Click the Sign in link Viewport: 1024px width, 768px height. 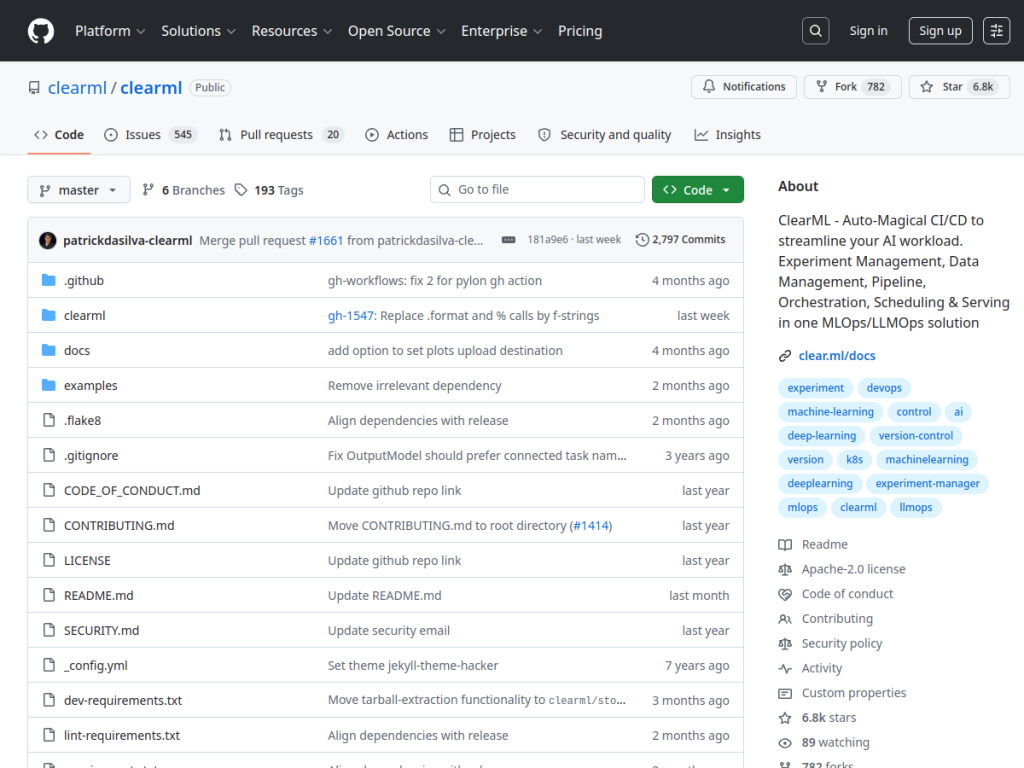(868, 31)
